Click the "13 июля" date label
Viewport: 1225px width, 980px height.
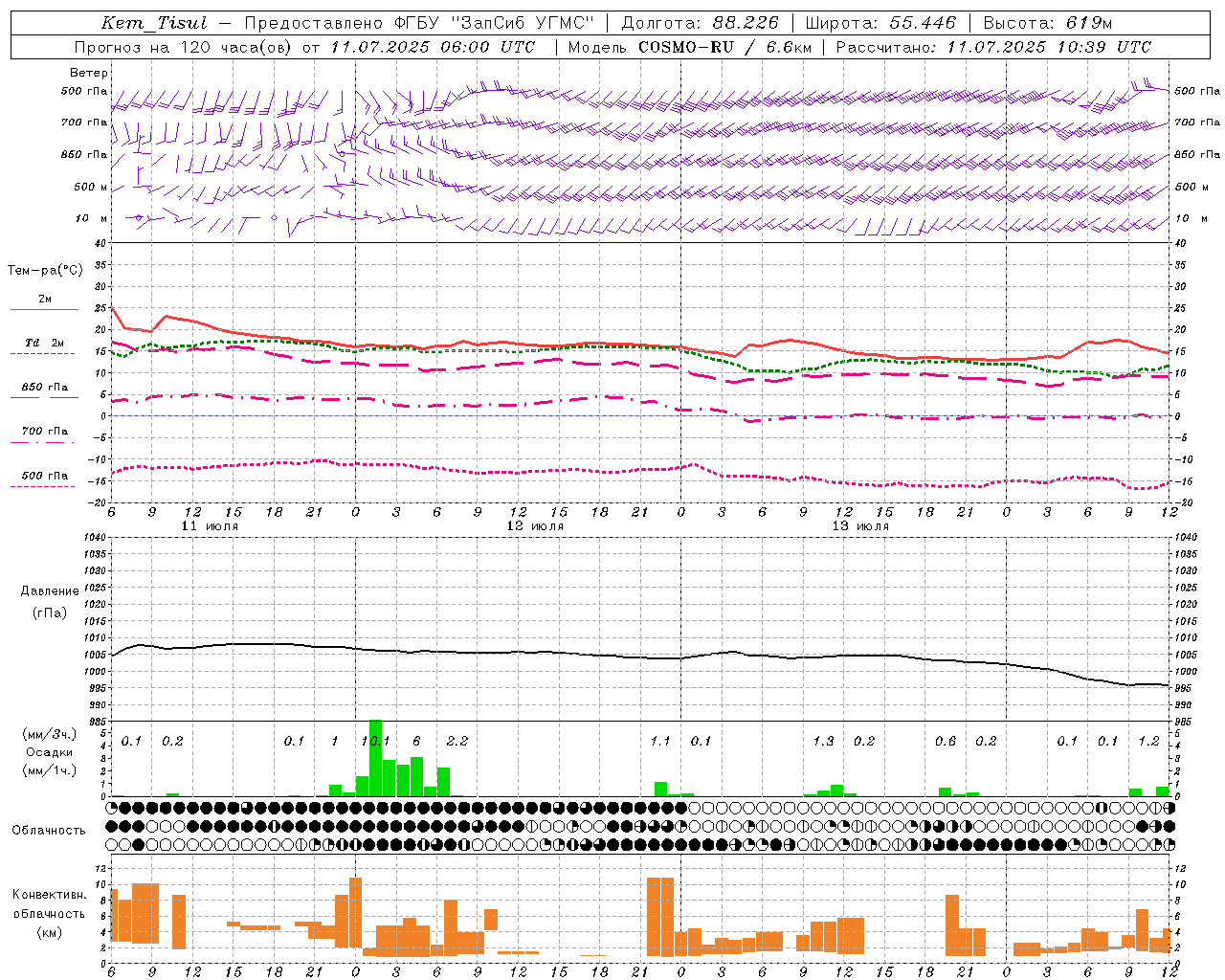pos(860,526)
